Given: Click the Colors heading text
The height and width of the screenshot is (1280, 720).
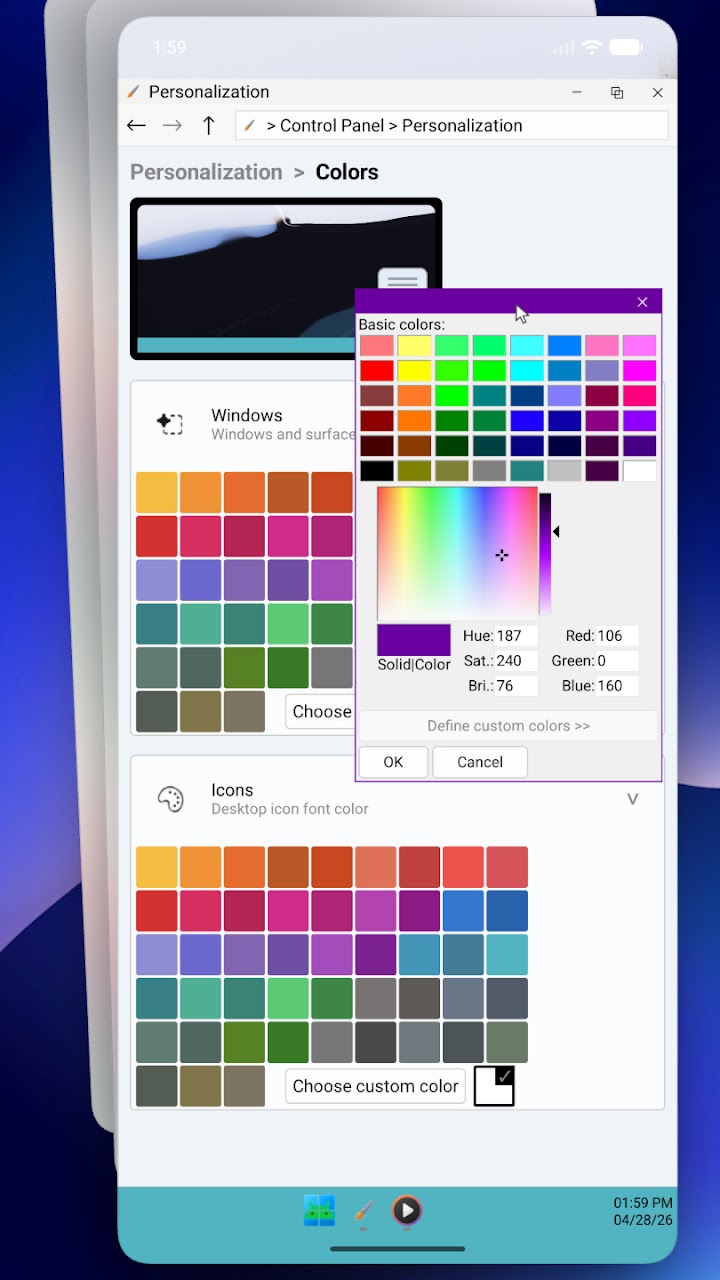Looking at the screenshot, I should 347,172.
